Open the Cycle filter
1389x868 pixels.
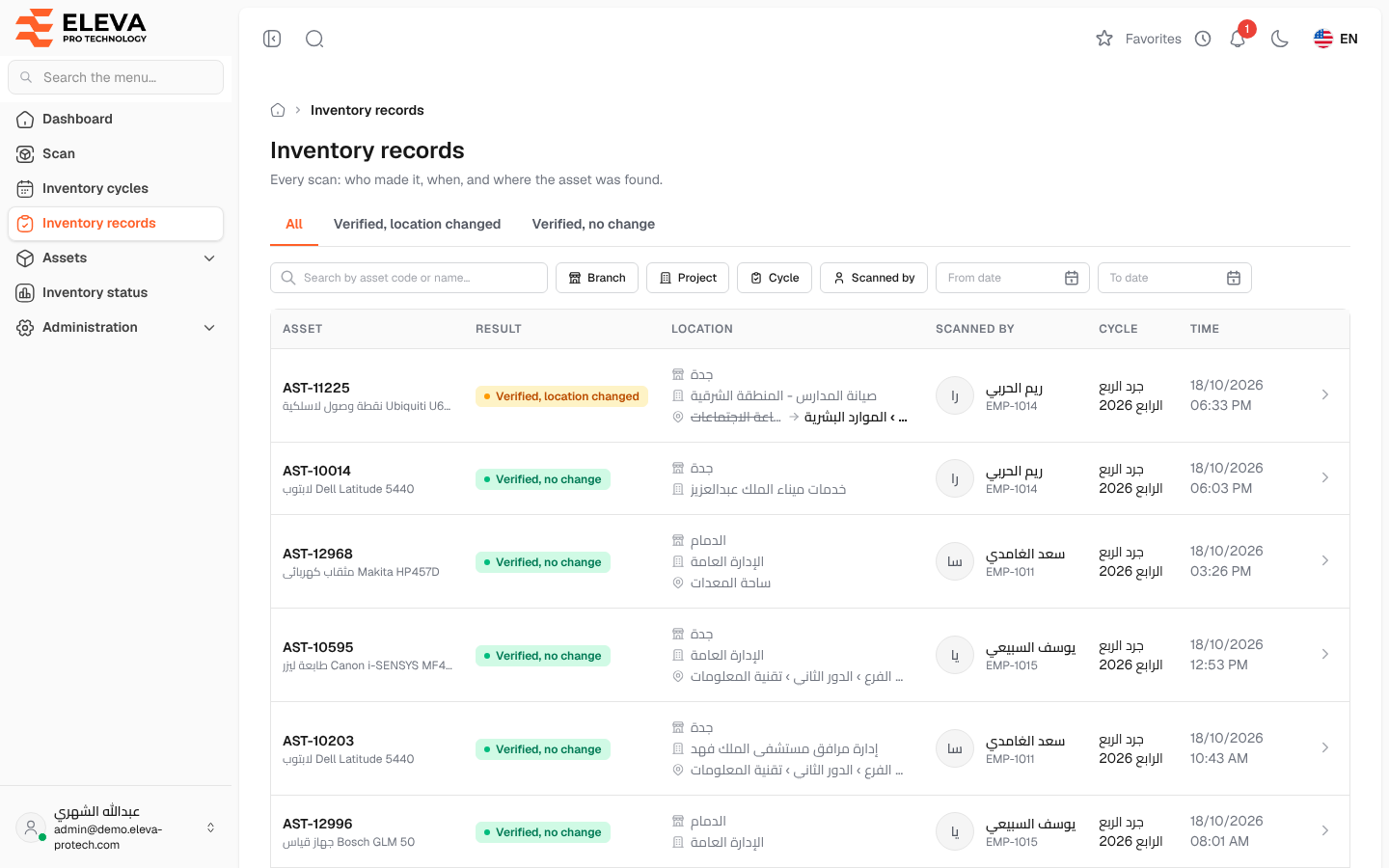(x=775, y=278)
